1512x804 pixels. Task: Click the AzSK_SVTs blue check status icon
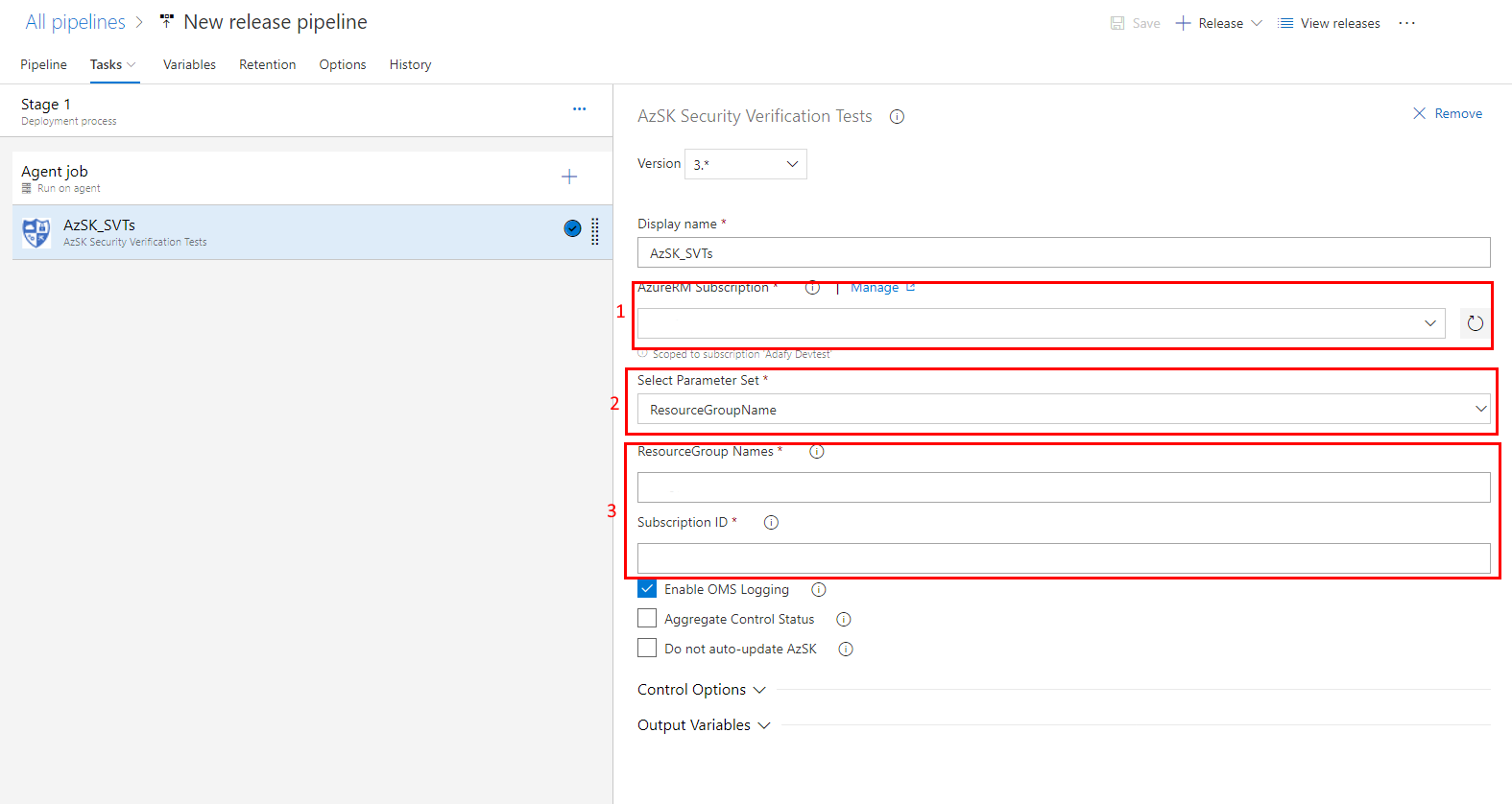[x=572, y=228]
